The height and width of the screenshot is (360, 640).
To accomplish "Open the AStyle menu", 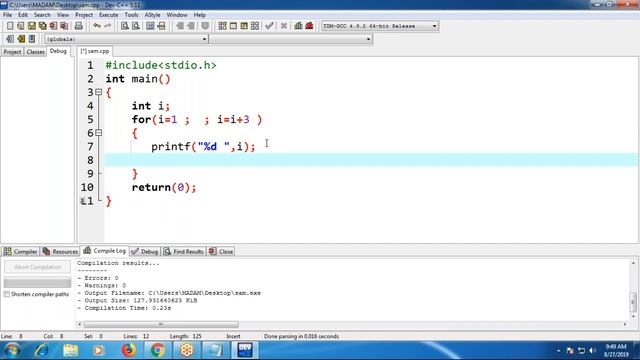I will (x=152, y=15).
